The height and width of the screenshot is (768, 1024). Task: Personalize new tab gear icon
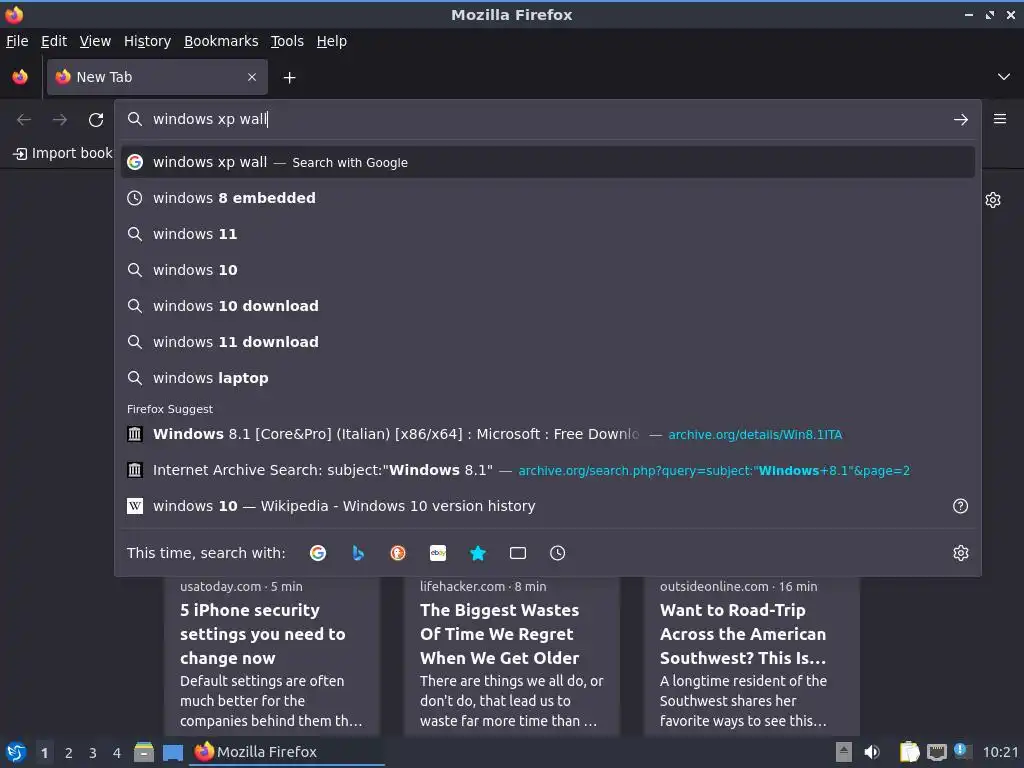[x=993, y=200]
